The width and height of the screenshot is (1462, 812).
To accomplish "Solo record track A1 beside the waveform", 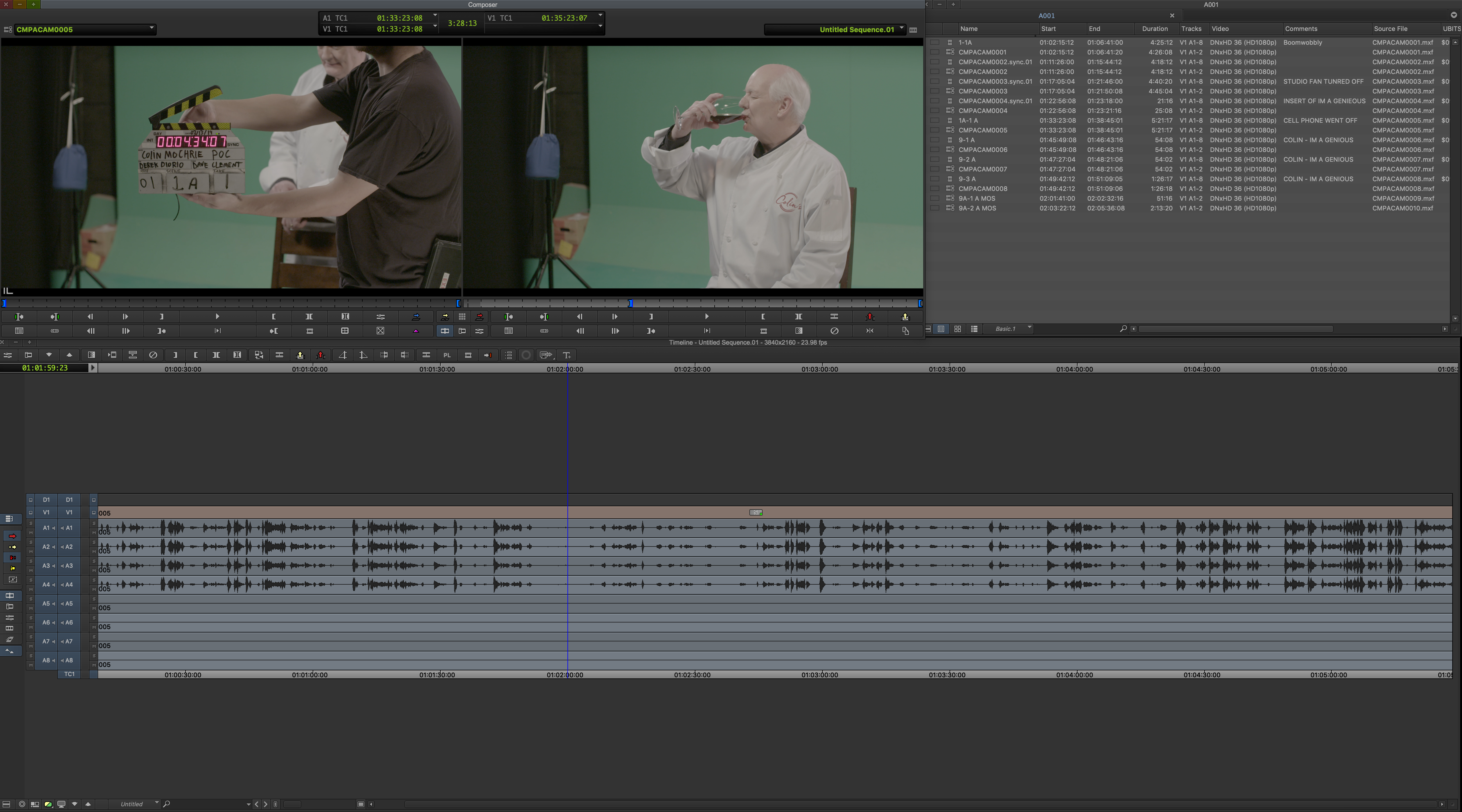I will coord(94,523).
